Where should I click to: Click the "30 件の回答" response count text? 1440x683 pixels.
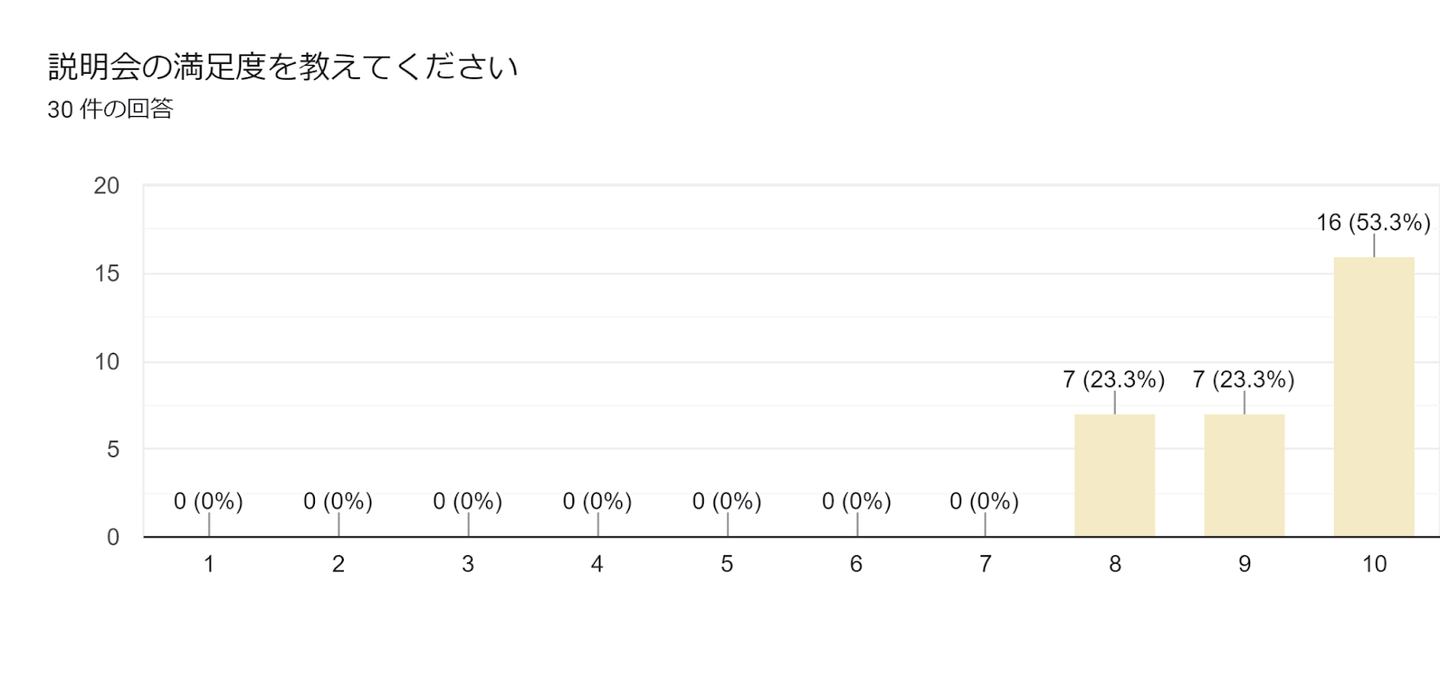[x=110, y=110]
